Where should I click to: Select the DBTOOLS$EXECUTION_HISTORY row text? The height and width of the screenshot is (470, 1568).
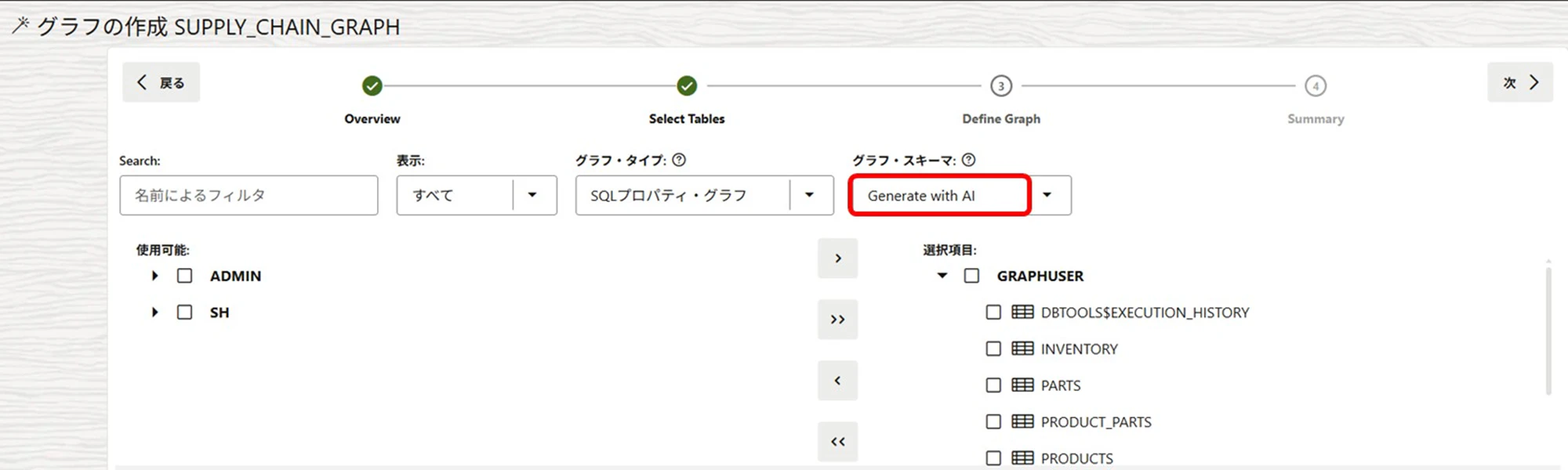[x=1145, y=313]
